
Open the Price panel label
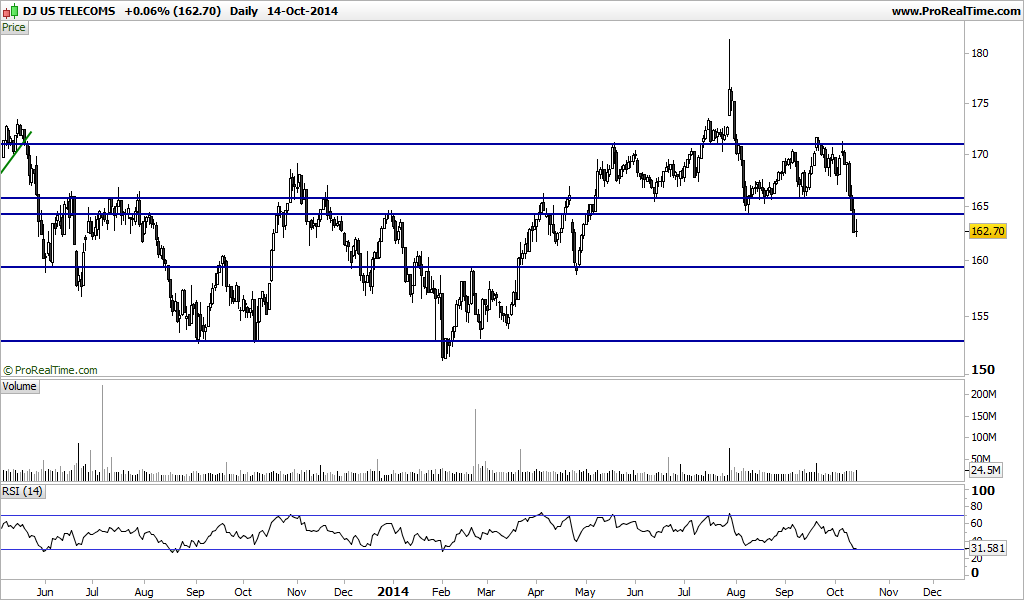tap(14, 27)
